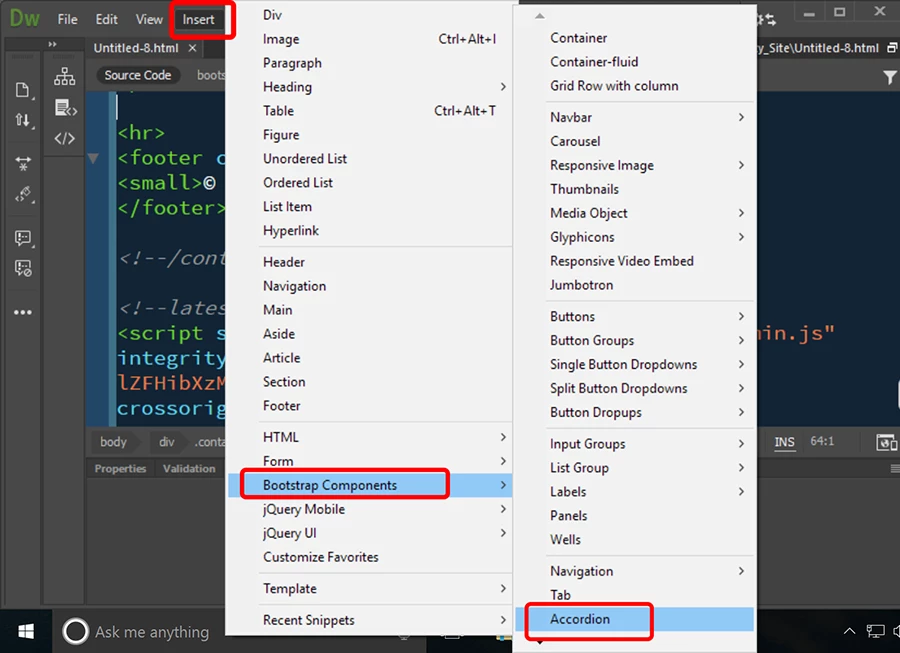Collapse the footer code fold triangle
The image size is (900, 653).
[94, 158]
